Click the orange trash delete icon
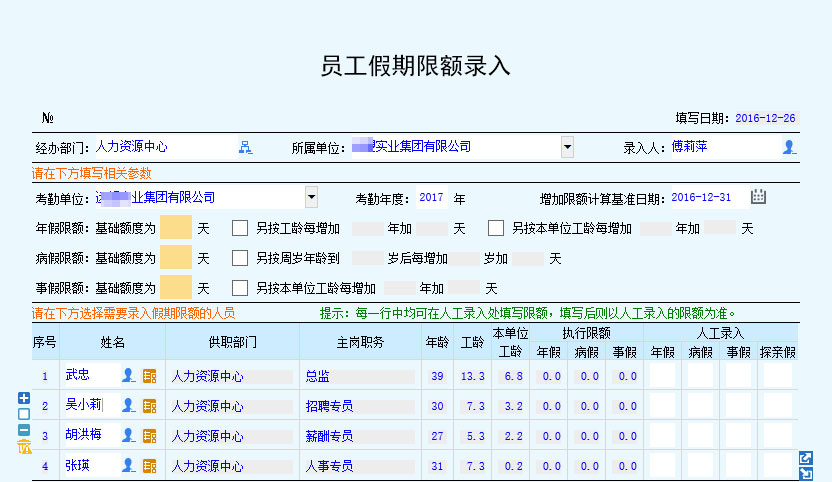 tap(24, 446)
